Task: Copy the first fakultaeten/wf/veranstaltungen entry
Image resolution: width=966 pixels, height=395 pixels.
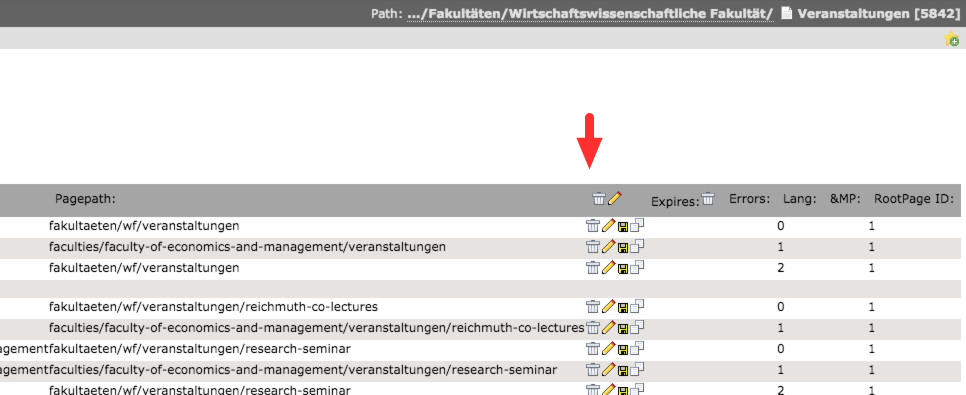Action: pyautogui.click(x=637, y=226)
